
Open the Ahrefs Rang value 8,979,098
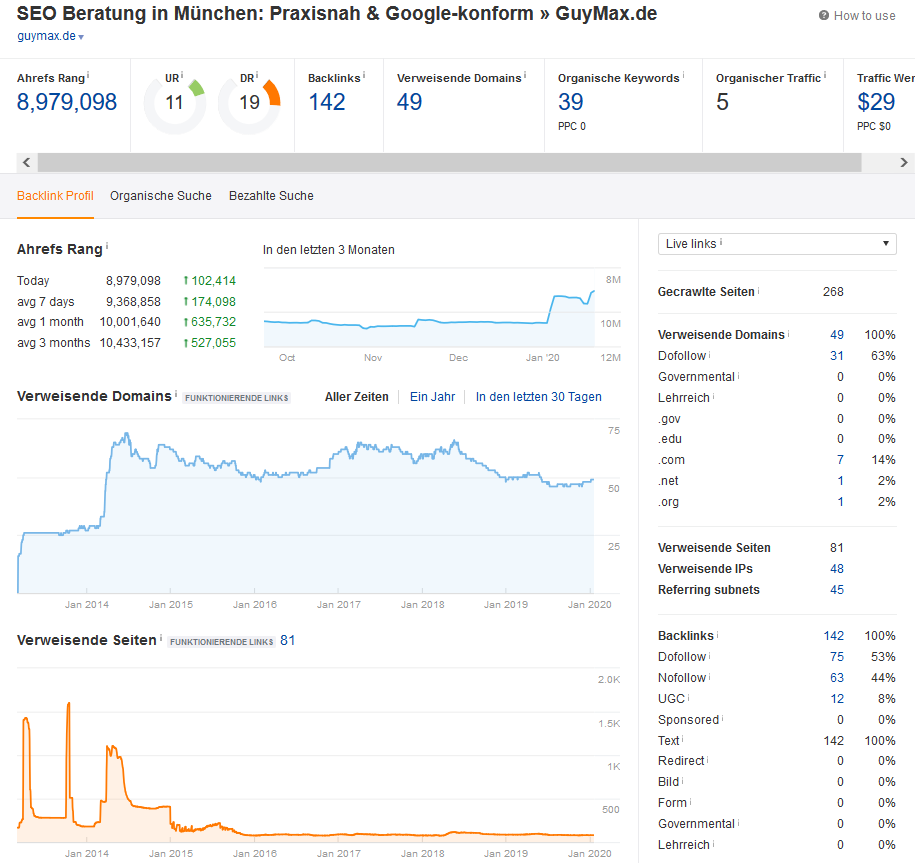point(67,102)
